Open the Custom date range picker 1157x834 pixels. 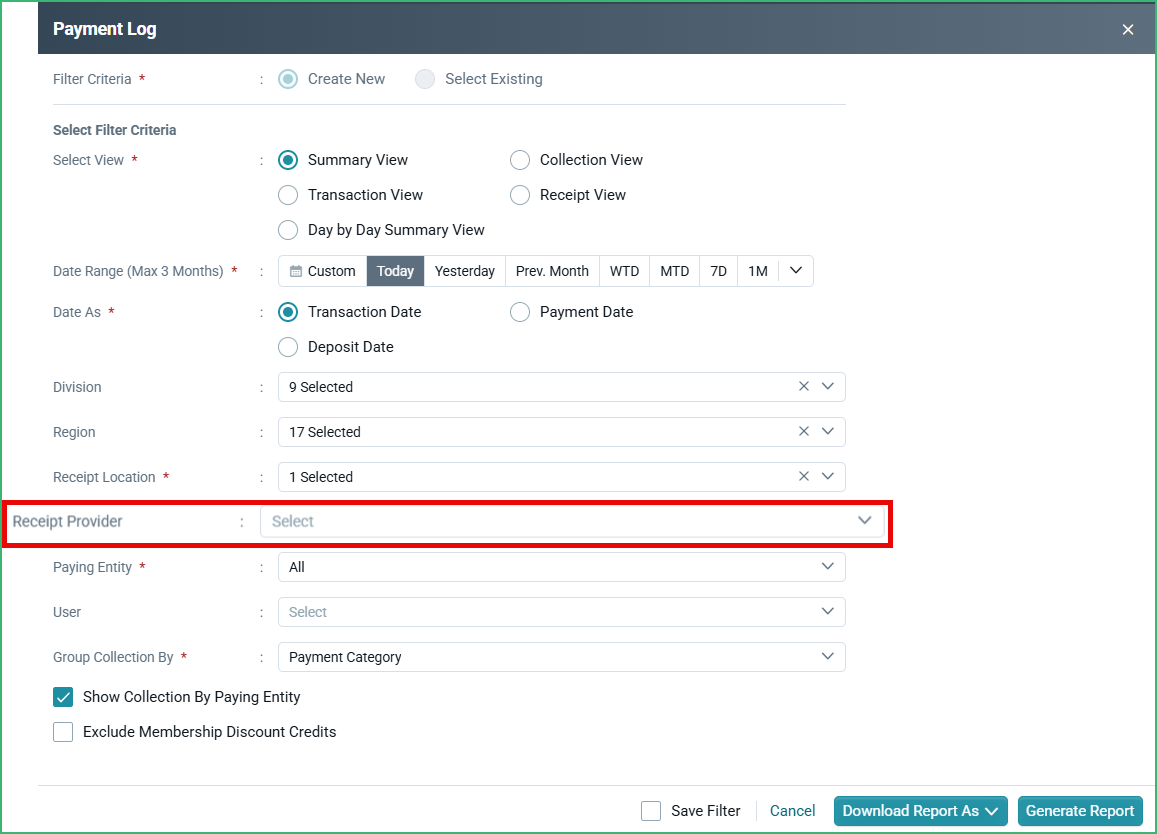pos(322,271)
